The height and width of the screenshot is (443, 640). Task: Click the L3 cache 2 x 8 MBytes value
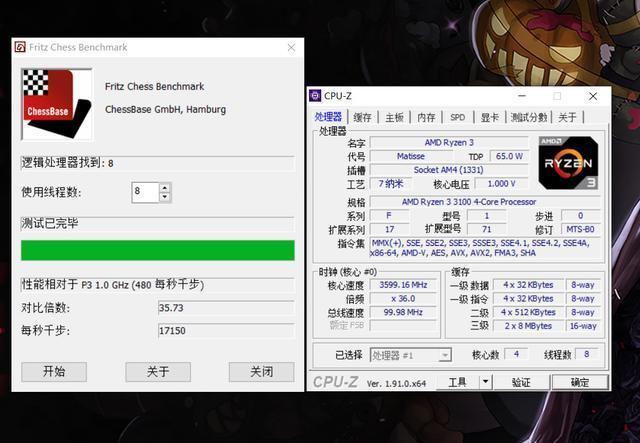(x=528, y=326)
